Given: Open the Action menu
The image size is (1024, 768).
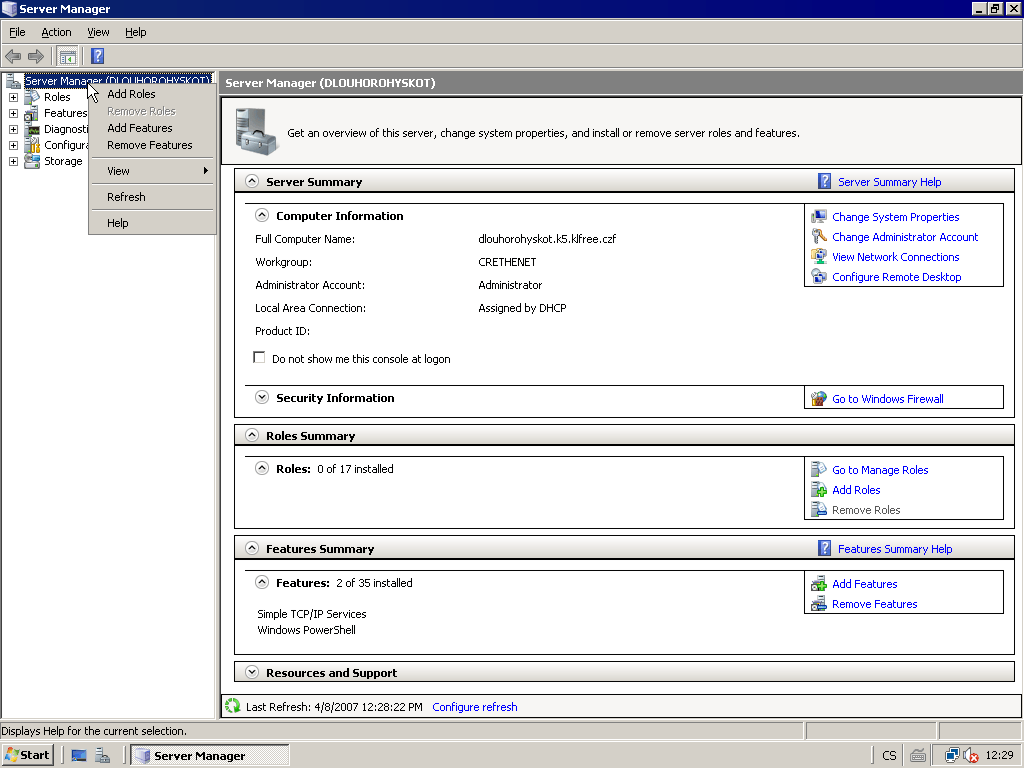Looking at the screenshot, I should coord(56,32).
